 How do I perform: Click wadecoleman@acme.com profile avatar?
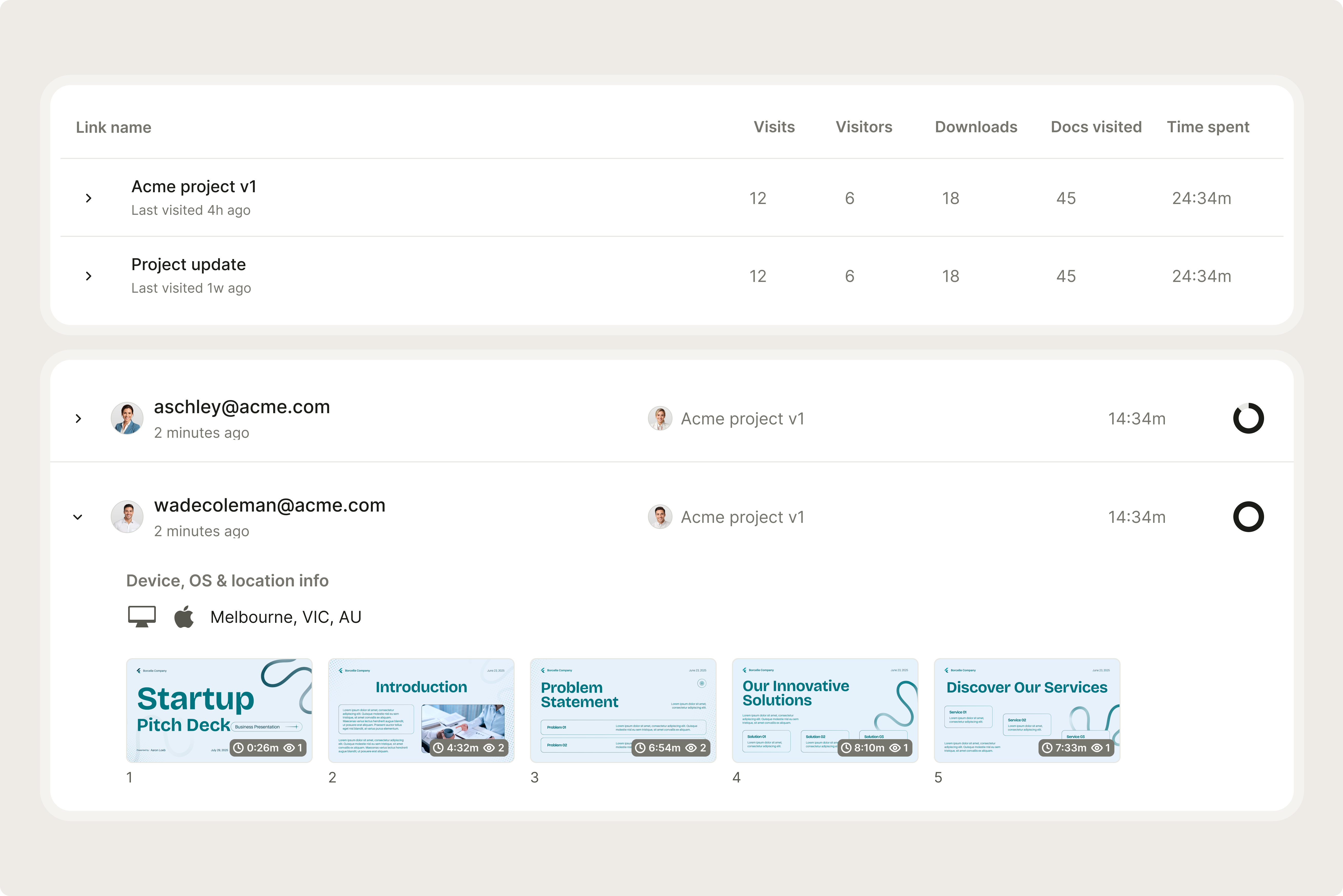pyautogui.click(x=127, y=517)
